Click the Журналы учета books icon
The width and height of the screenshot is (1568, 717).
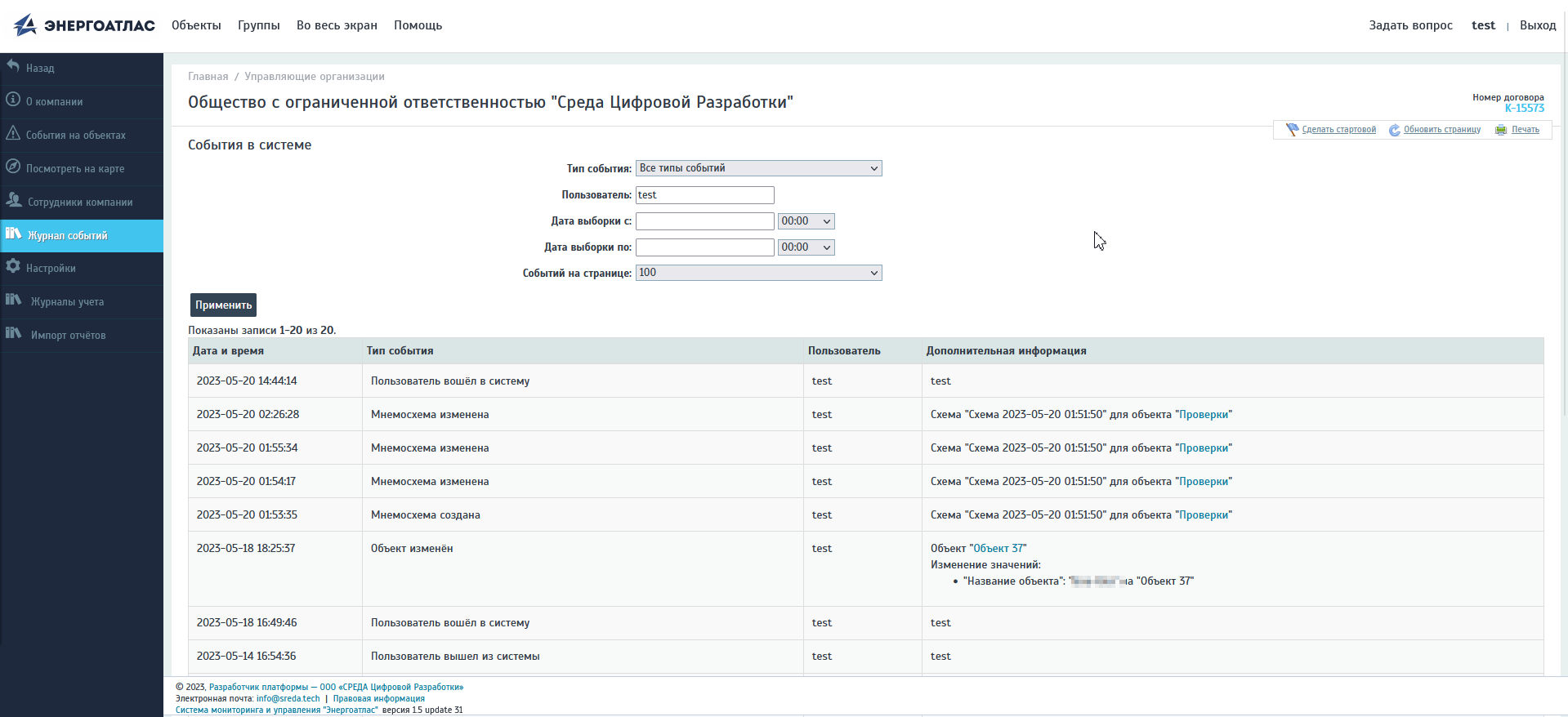[x=14, y=300]
